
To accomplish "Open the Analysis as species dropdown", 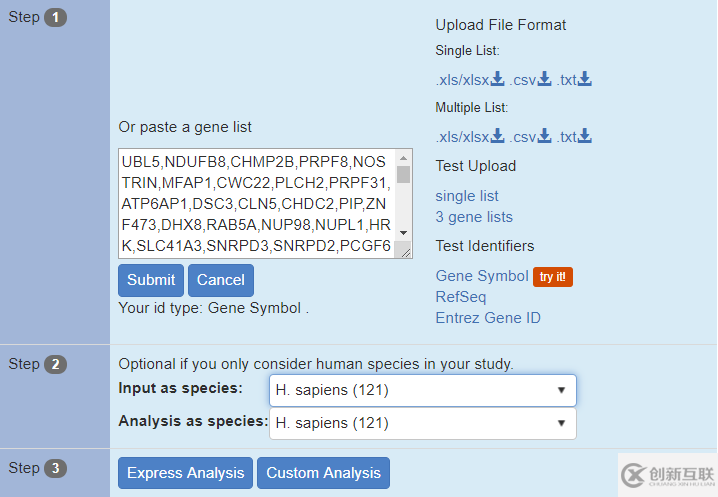I will [x=423, y=423].
